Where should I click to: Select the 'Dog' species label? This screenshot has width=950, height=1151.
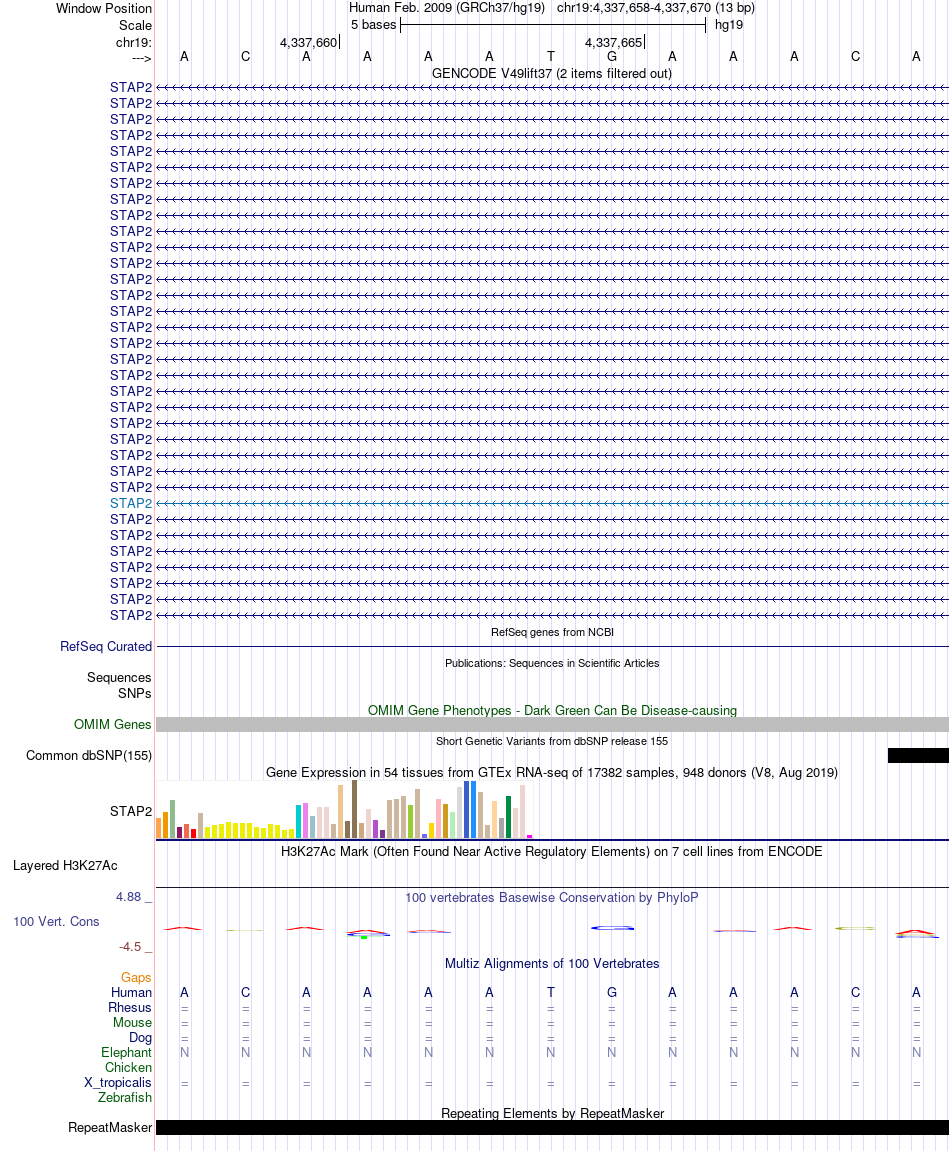tap(140, 1038)
